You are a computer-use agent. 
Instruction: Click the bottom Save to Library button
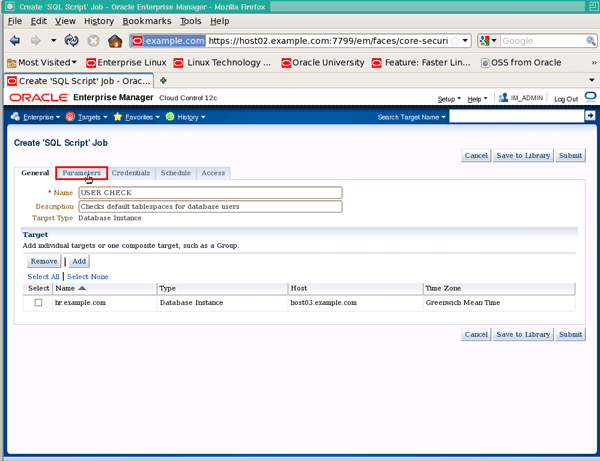point(523,334)
